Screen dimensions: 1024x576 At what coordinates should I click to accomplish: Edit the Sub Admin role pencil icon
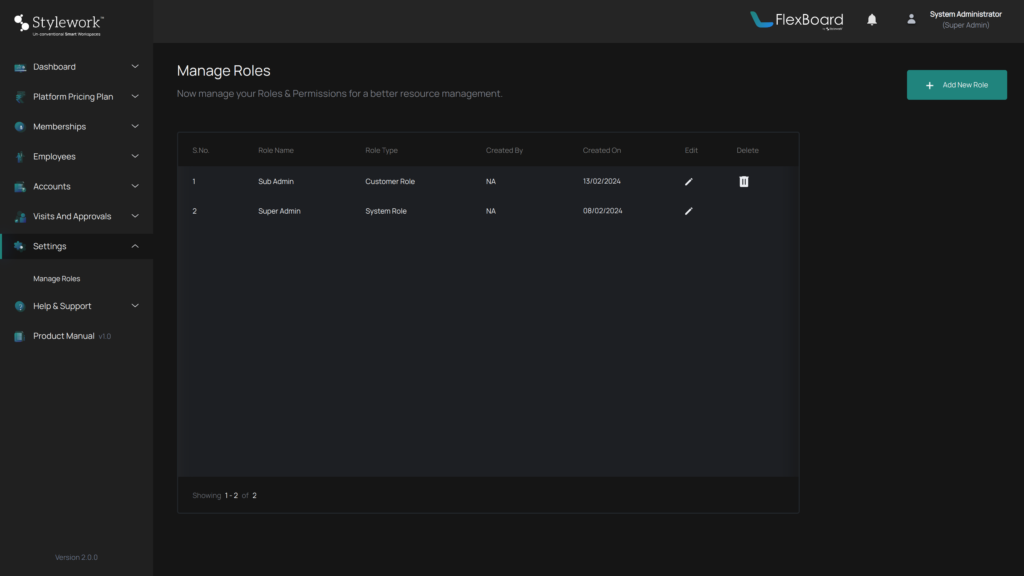[x=688, y=182]
